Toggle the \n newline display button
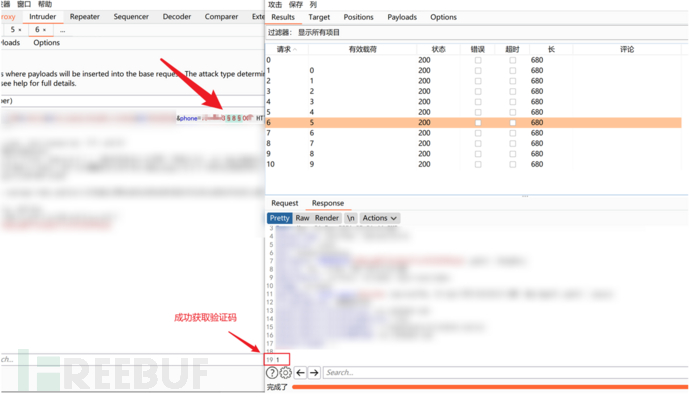This screenshot has width=690, height=398. tap(351, 218)
